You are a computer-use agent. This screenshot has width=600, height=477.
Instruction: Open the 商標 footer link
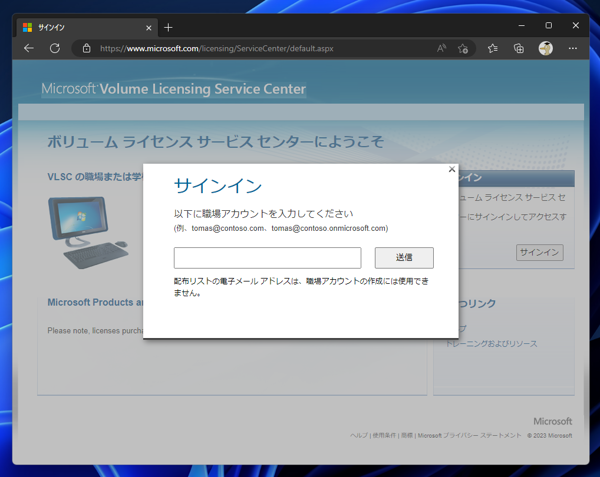407,435
